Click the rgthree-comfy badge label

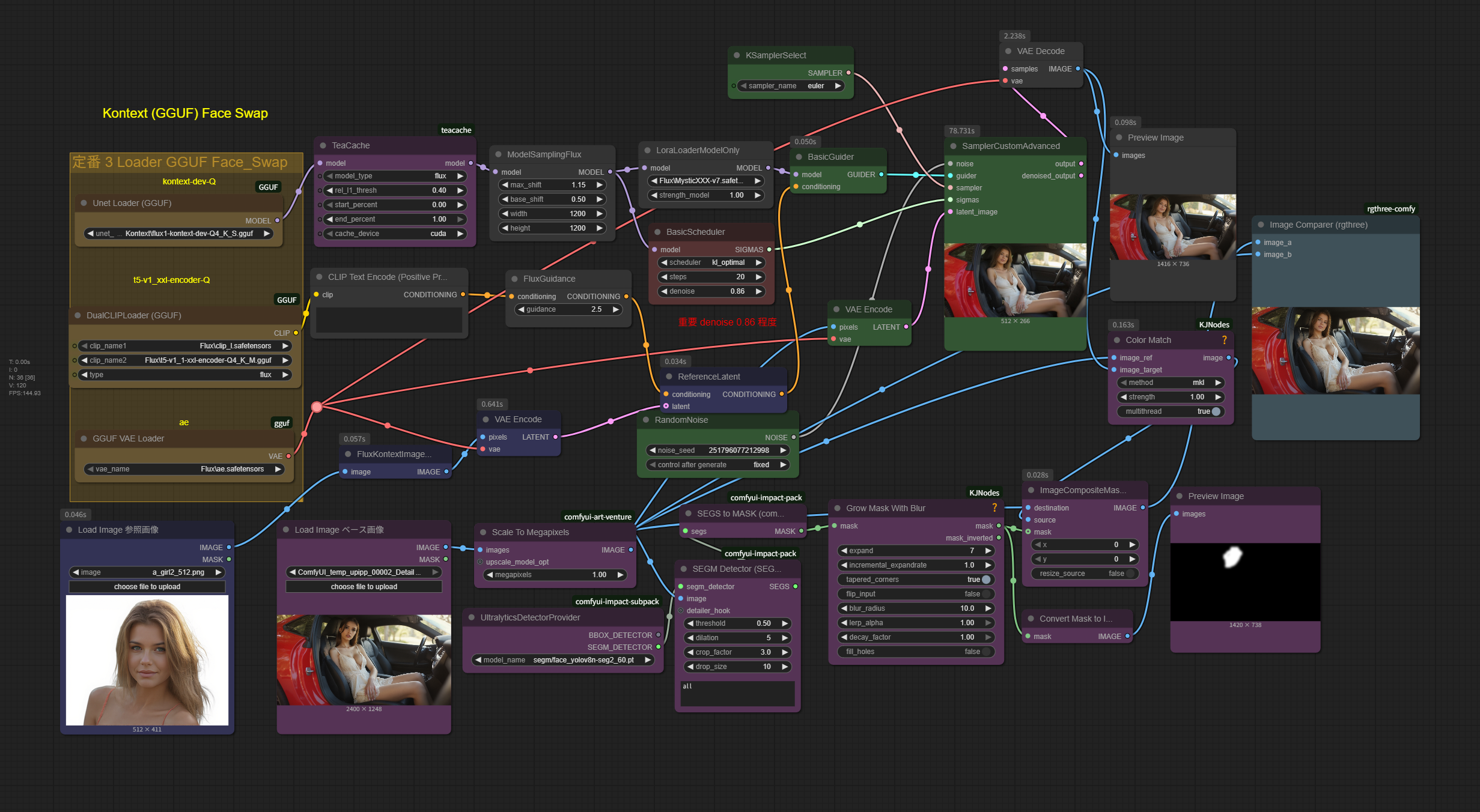[x=1390, y=209]
